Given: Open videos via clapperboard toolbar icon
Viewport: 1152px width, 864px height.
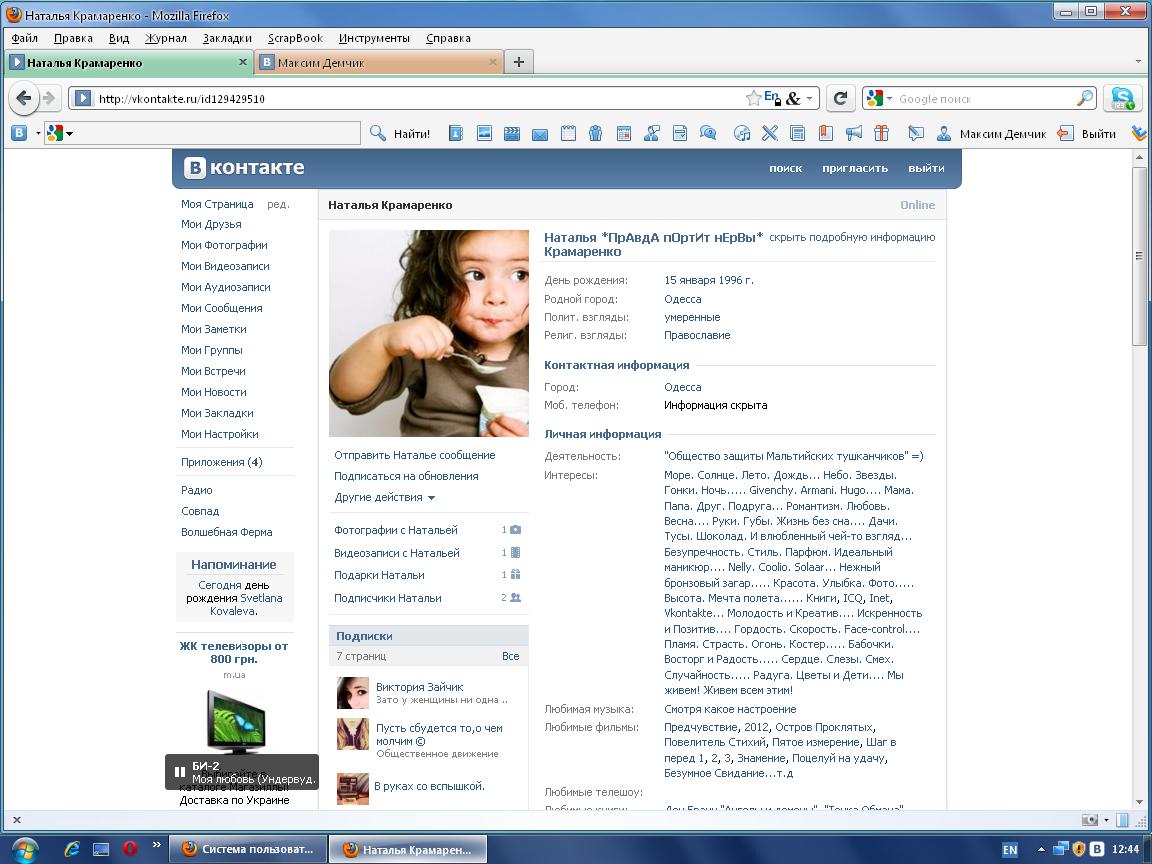Looking at the screenshot, I should (512, 133).
